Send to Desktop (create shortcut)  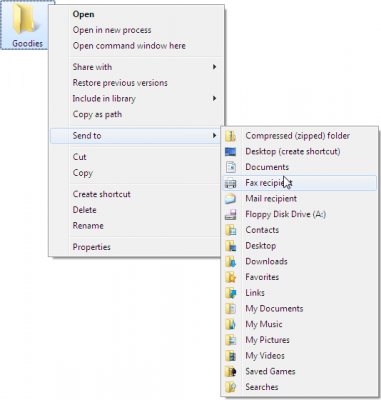[x=299, y=152]
